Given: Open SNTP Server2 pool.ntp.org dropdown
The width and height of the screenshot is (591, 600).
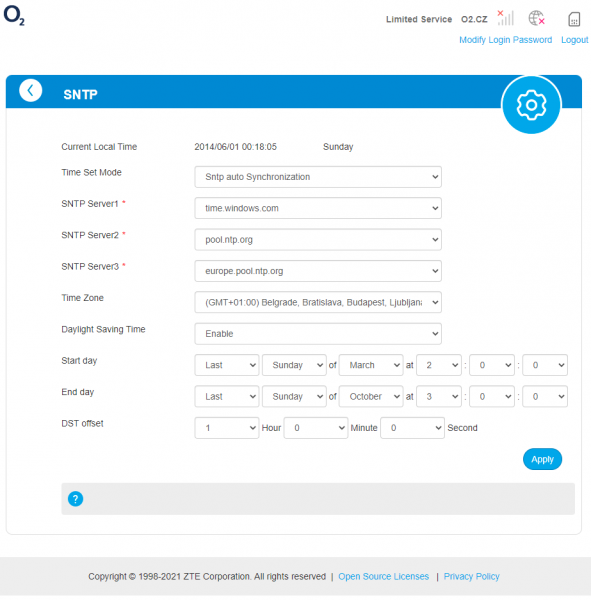Looking at the screenshot, I should (x=318, y=240).
